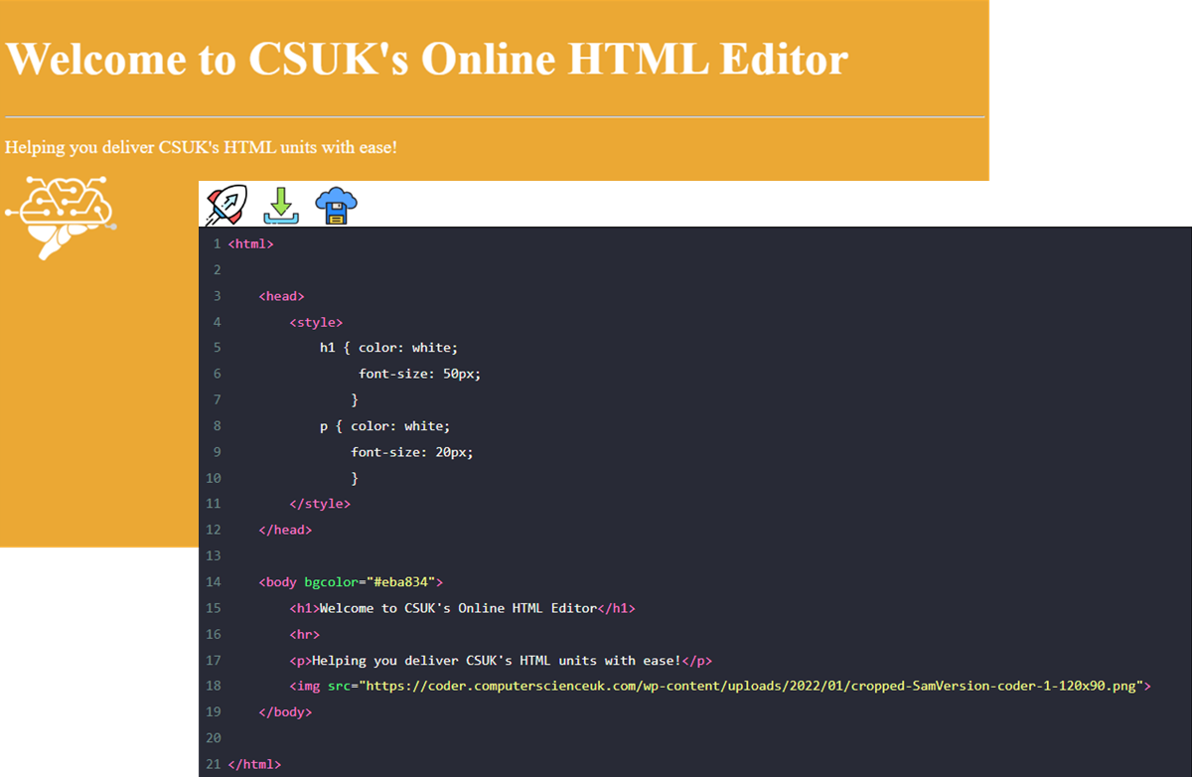Image resolution: width=1192 pixels, height=777 pixels.
Task: Select the 'Helping you deliver' paragraph in preview
Action: tap(201, 147)
